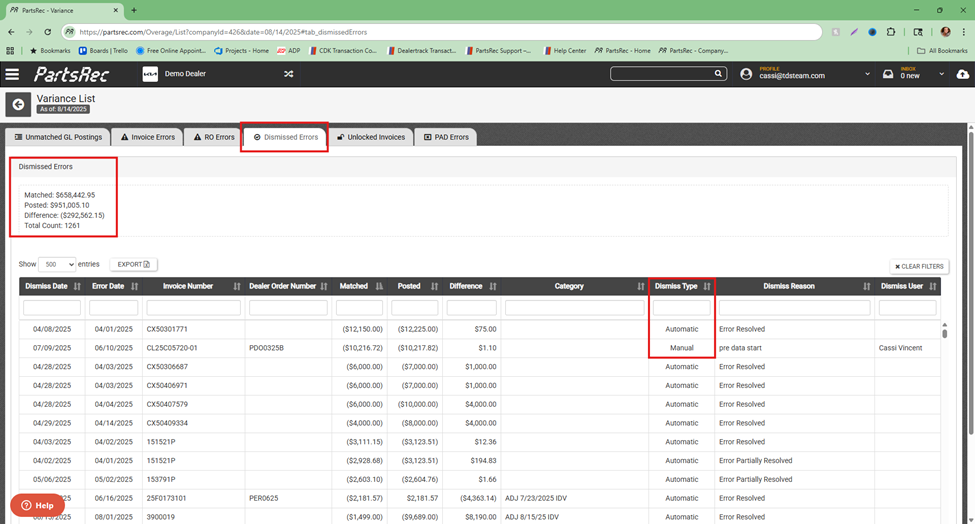The height and width of the screenshot is (524, 975).
Task: Sort by Error Date column arrows
Action: tap(134, 287)
